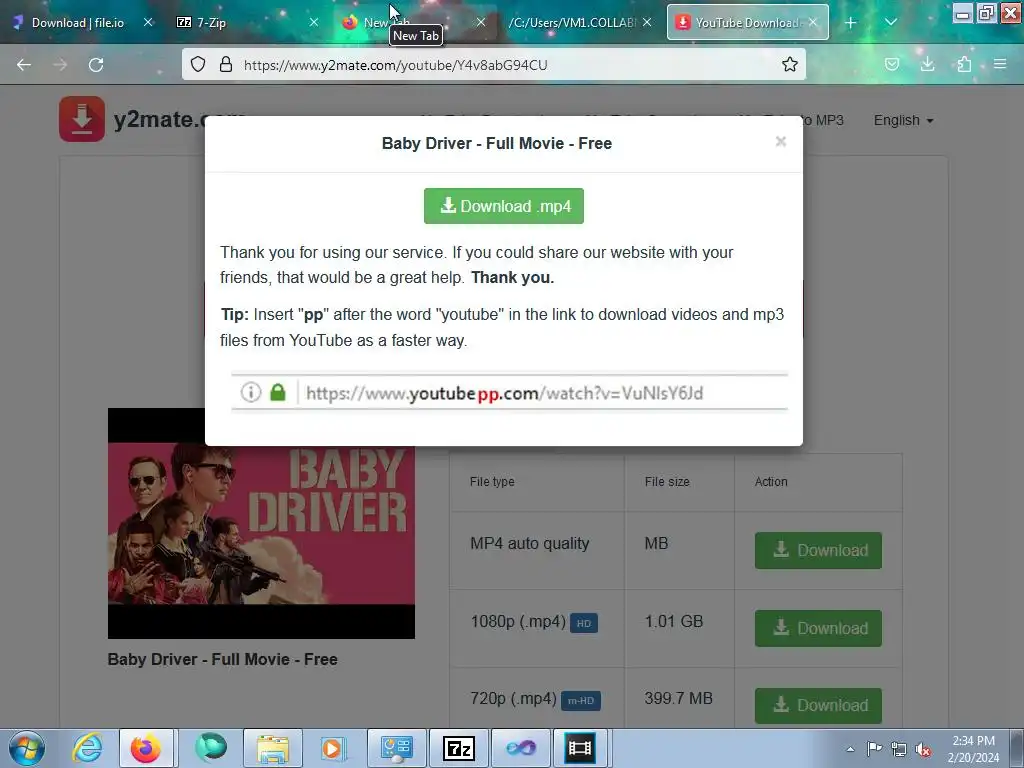Click the 399.7 MB file size cell
Image resolution: width=1024 pixels, height=768 pixels.
(x=679, y=698)
